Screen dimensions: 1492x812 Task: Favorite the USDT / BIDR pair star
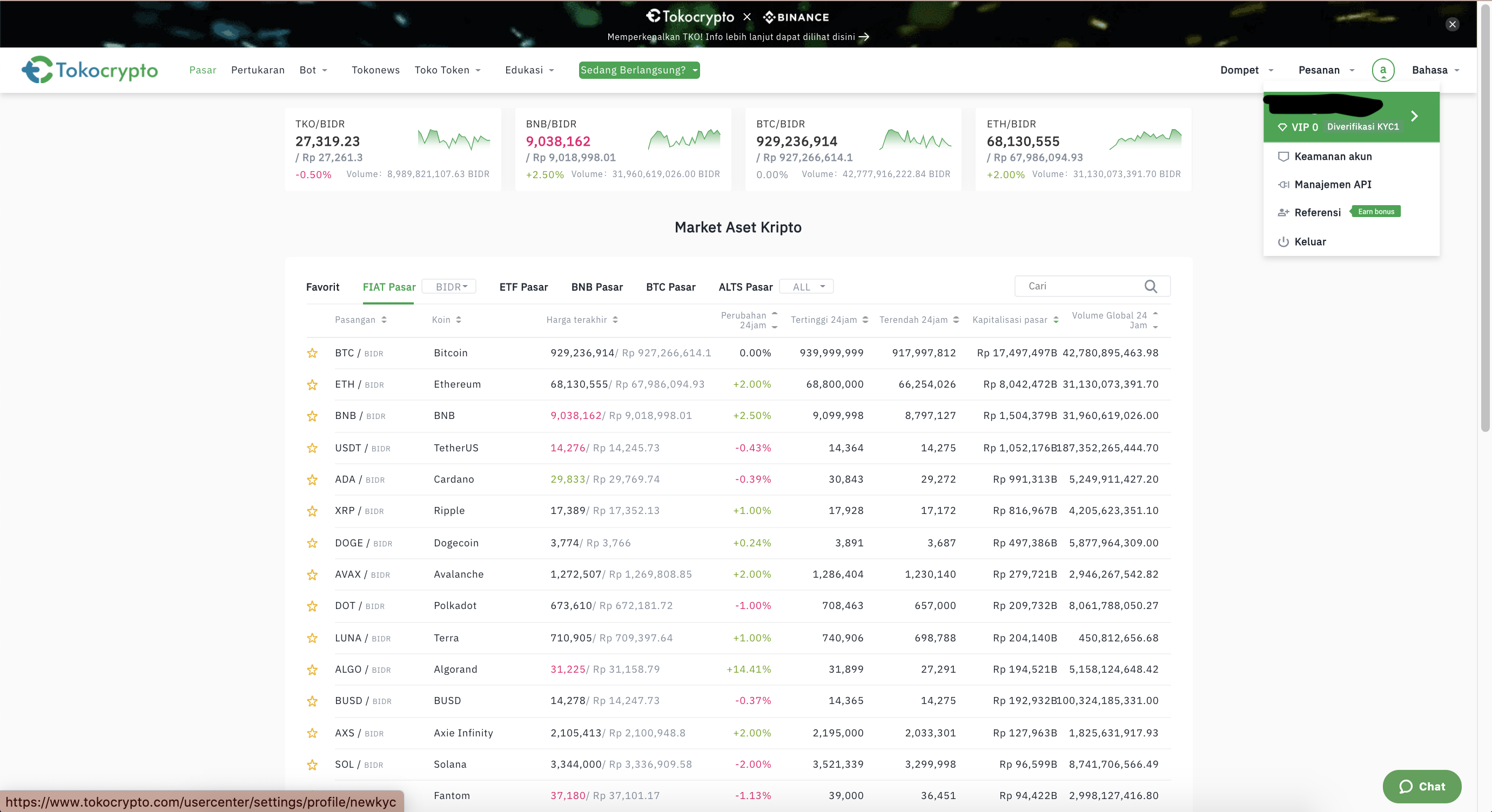pos(312,448)
